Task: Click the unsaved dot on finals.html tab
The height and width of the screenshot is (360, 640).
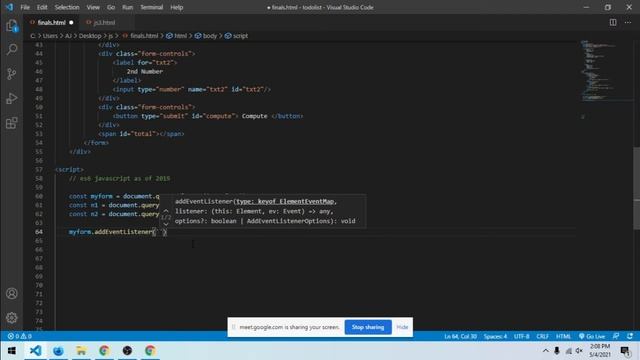Action: coord(71,22)
